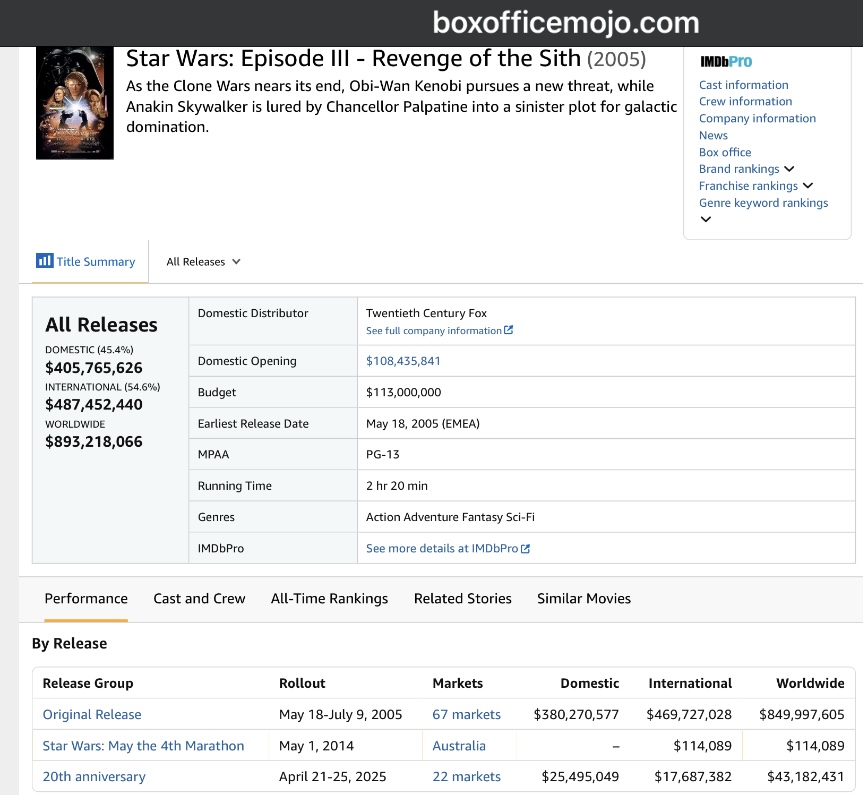Image resolution: width=863 pixels, height=795 pixels.
Task: Open the Related Stories tab
Action: pyautogui.click(x=462, y=598)
